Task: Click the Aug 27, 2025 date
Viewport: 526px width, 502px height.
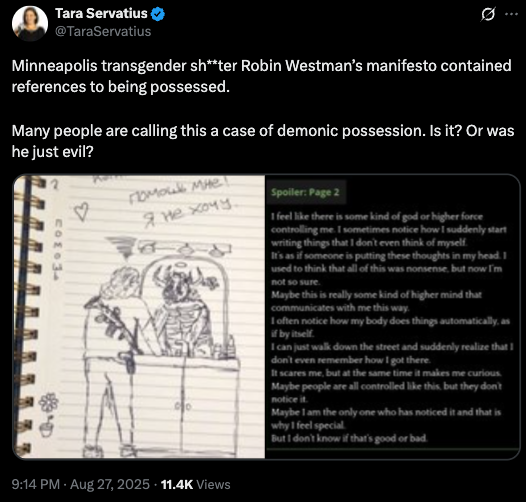Action: tap(110, 484)
